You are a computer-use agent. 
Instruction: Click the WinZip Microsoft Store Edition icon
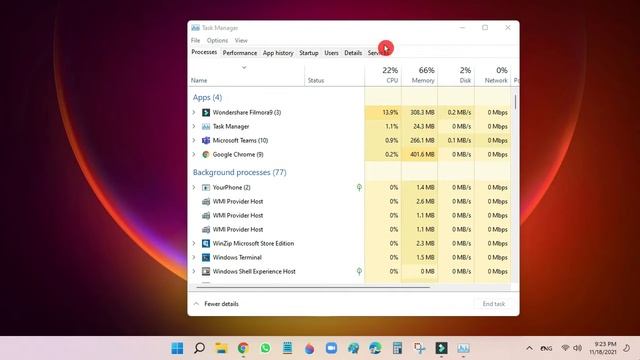click(206, 243)
